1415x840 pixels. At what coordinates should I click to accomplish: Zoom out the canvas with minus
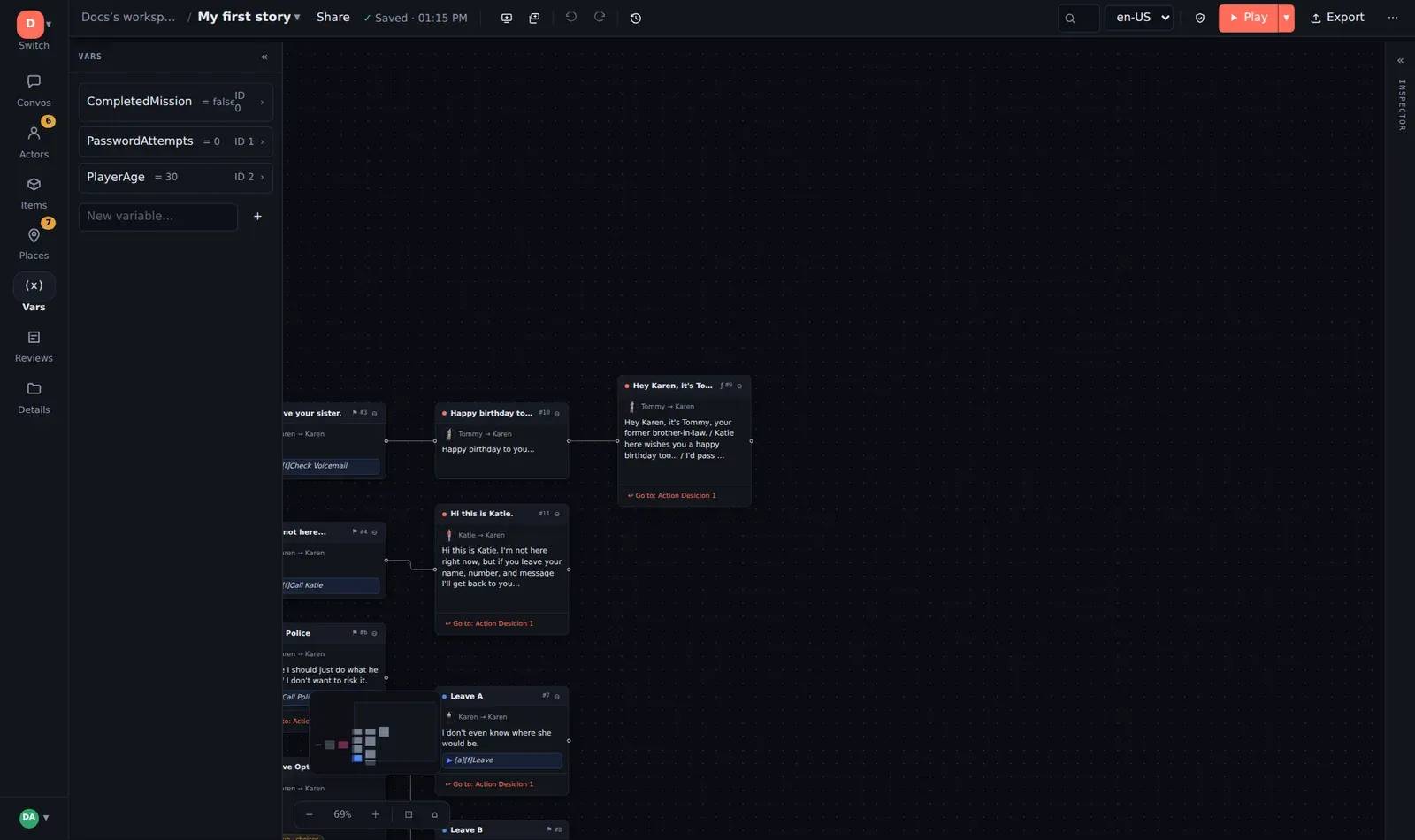point(310,814)
